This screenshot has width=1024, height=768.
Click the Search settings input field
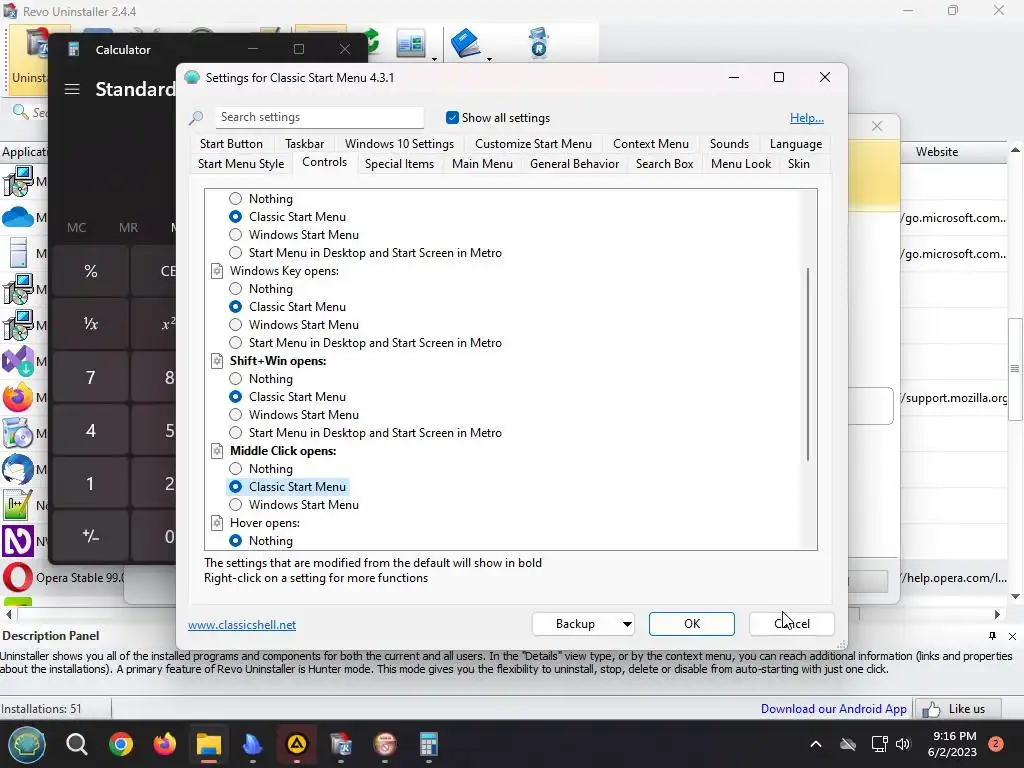pos(319,118)
